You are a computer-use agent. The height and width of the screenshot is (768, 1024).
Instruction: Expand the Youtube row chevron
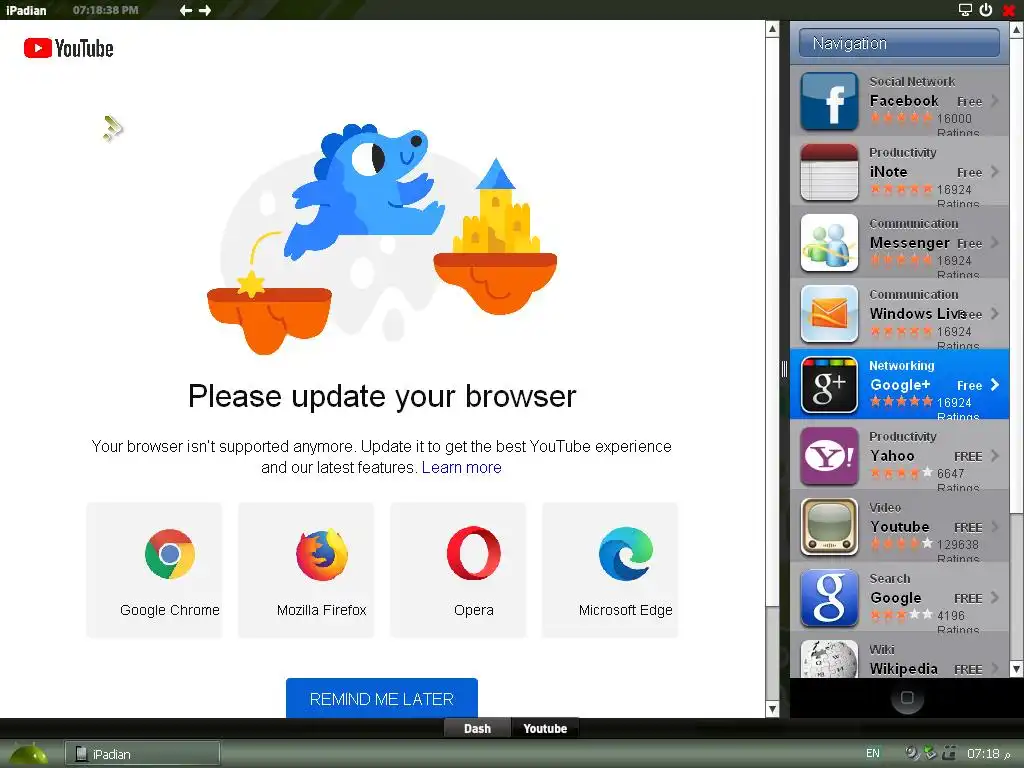click(x=995, y=526)
